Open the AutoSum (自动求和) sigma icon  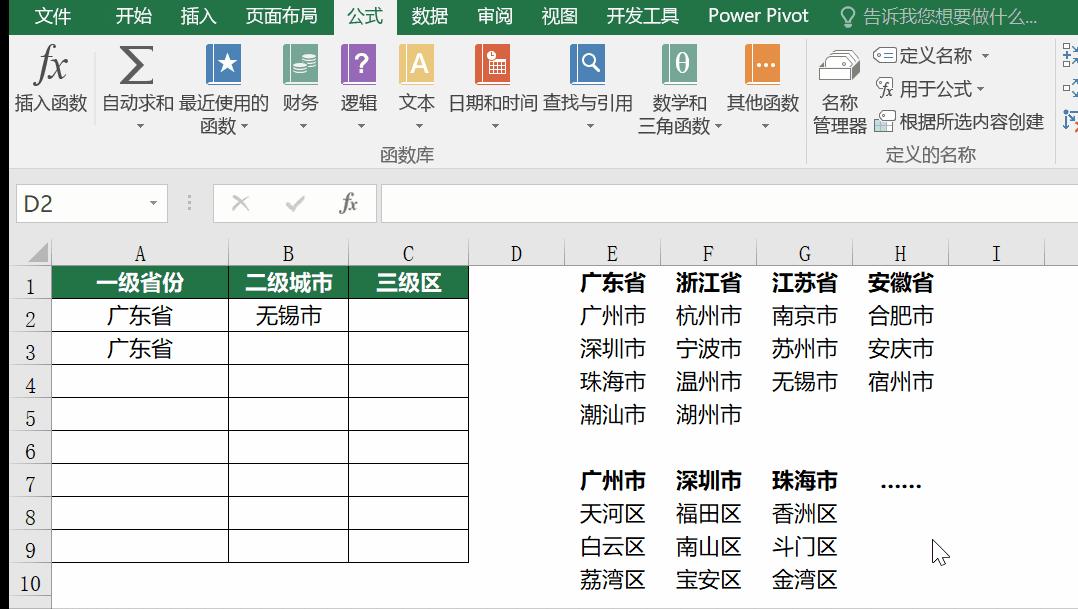[137, 65]
